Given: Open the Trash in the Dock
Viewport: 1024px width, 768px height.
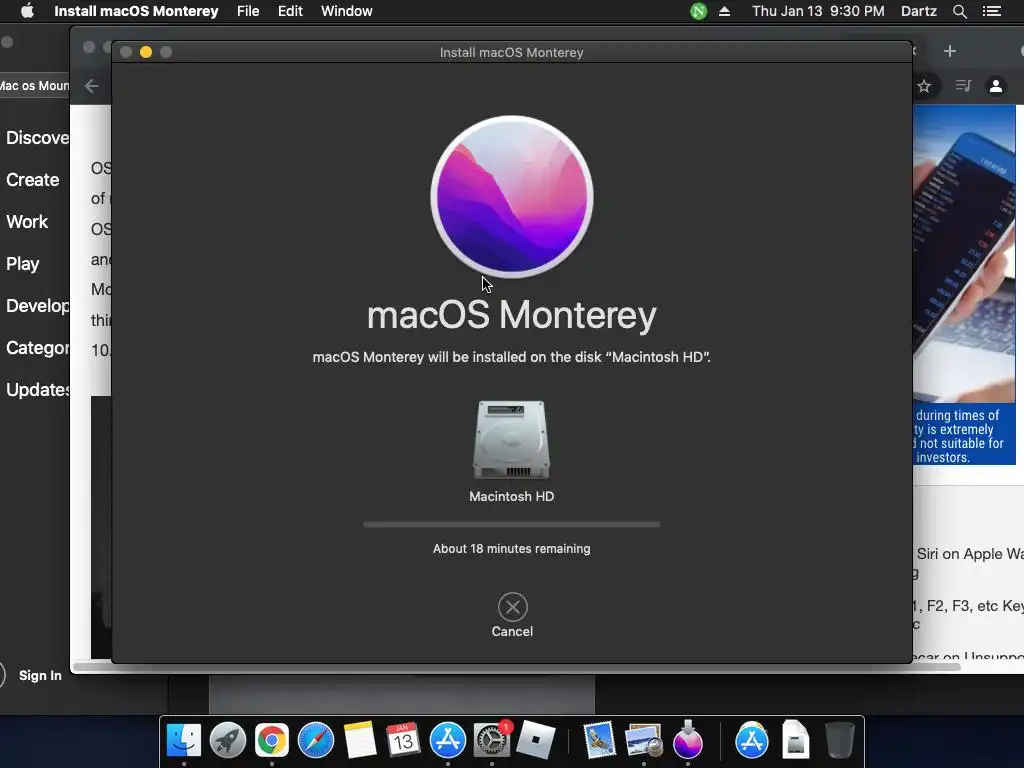Looking at the screenshot, I should (x=840, y=740).
